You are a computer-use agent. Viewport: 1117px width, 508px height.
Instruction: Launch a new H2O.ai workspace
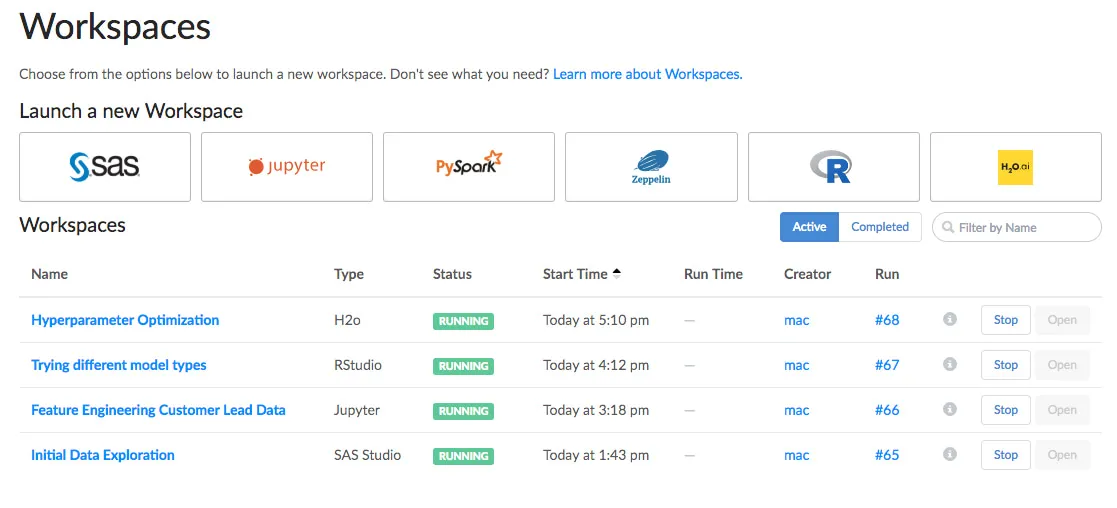1015,167
